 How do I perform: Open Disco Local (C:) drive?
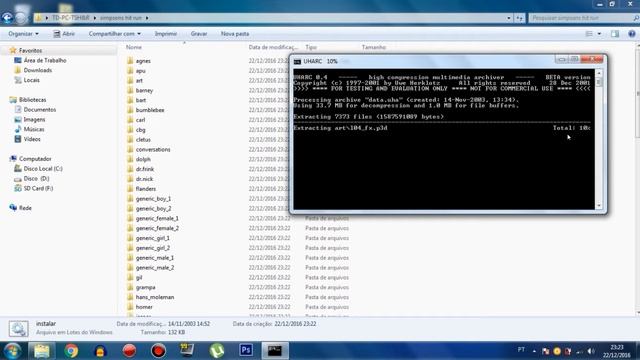click(x=43, y=169)
